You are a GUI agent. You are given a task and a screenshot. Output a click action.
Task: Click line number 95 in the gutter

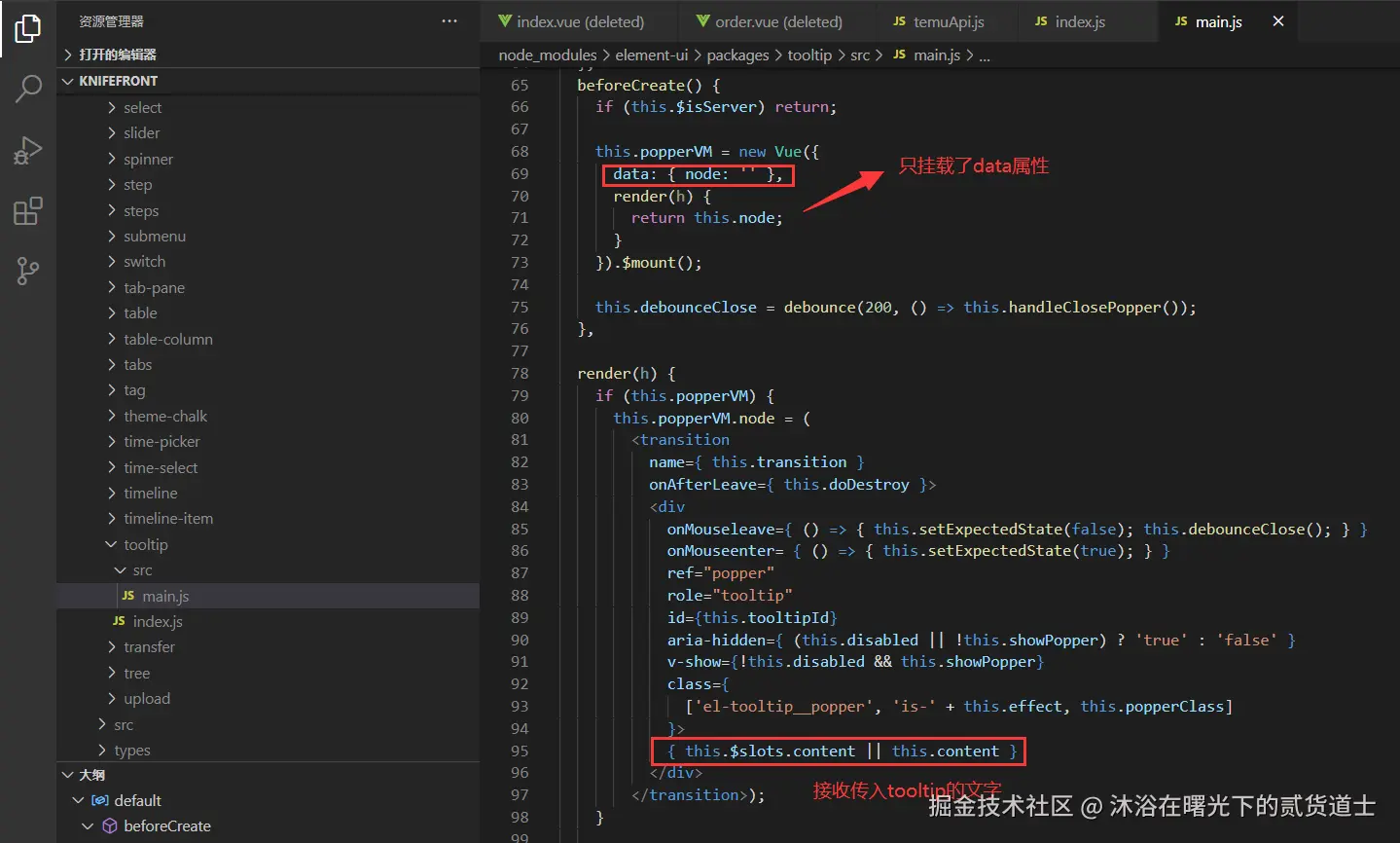(x=520, y=751)
